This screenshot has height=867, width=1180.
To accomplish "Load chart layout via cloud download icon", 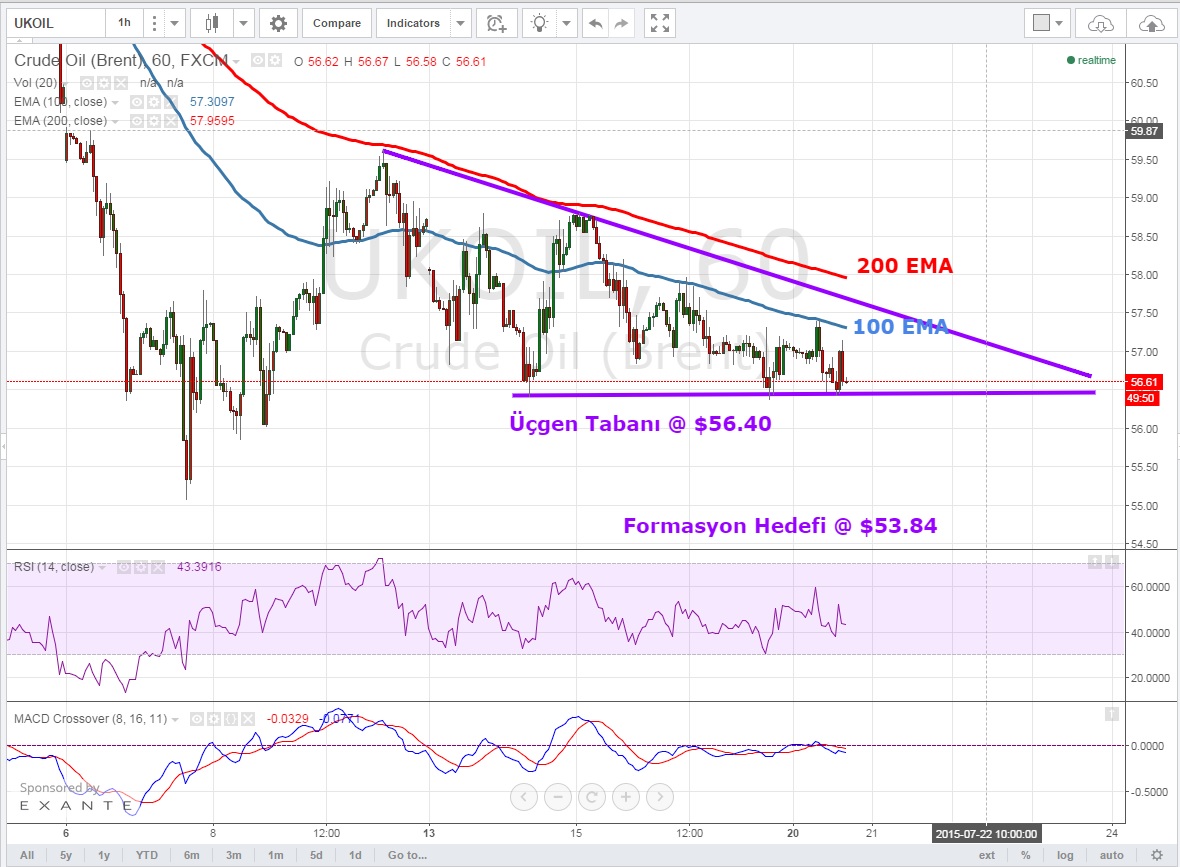I will (x=1099, y=23).
